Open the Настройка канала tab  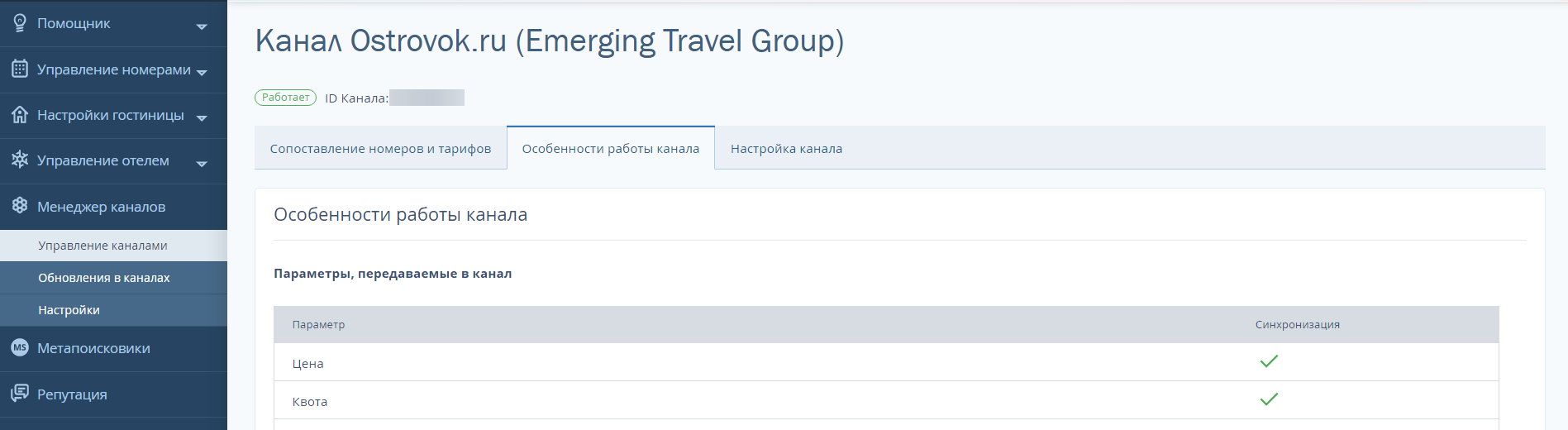(x=786, y=148)
